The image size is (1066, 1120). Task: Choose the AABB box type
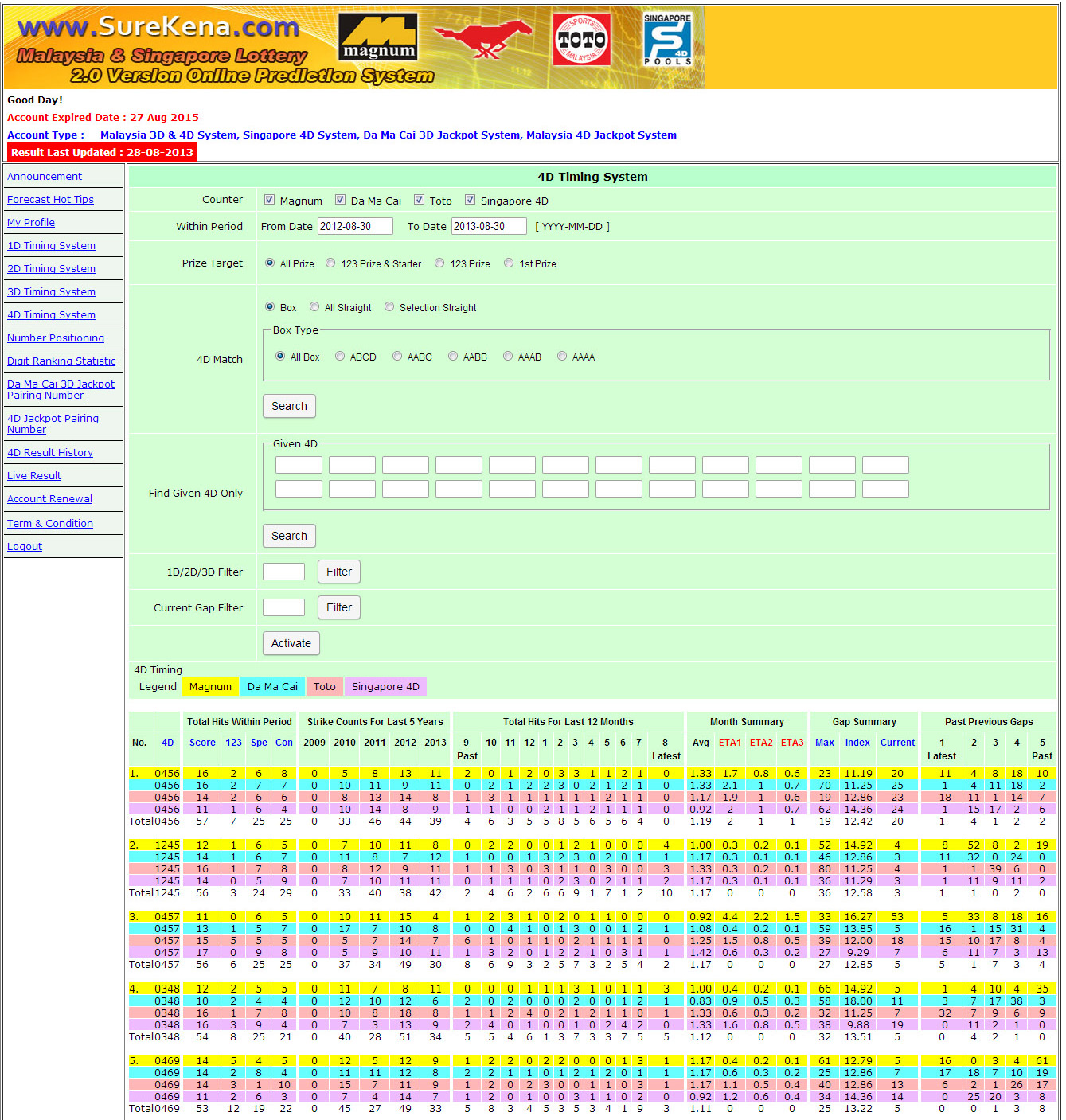tap(453, 357)
